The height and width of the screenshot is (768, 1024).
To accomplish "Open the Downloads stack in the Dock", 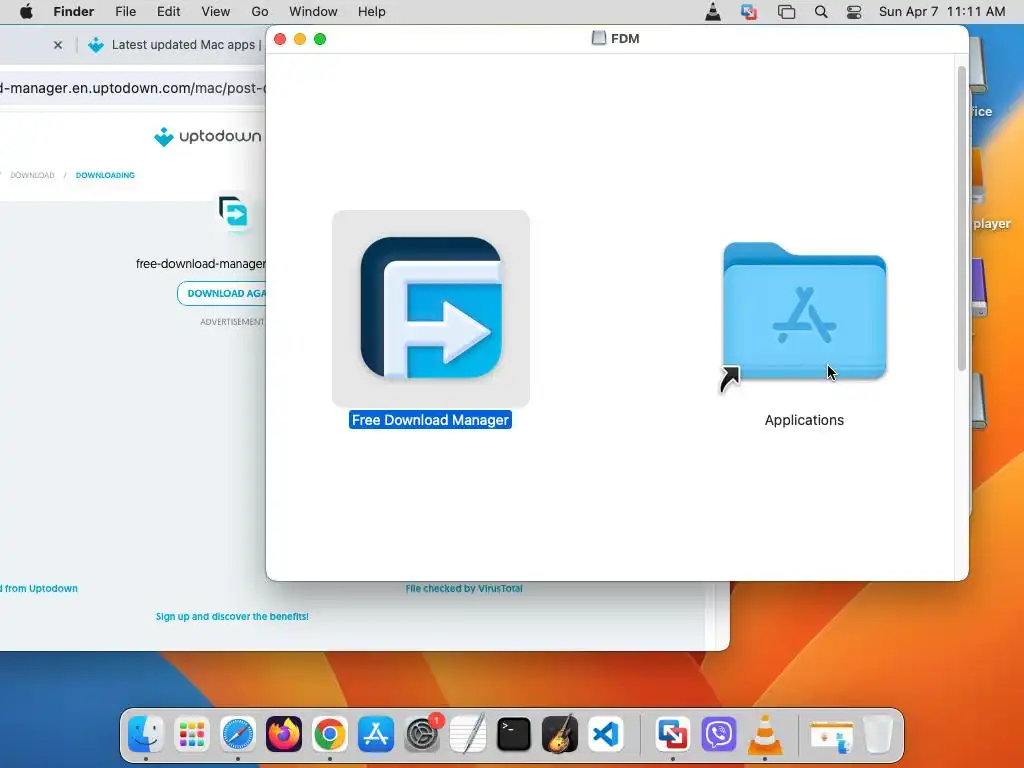I will 831,735.
